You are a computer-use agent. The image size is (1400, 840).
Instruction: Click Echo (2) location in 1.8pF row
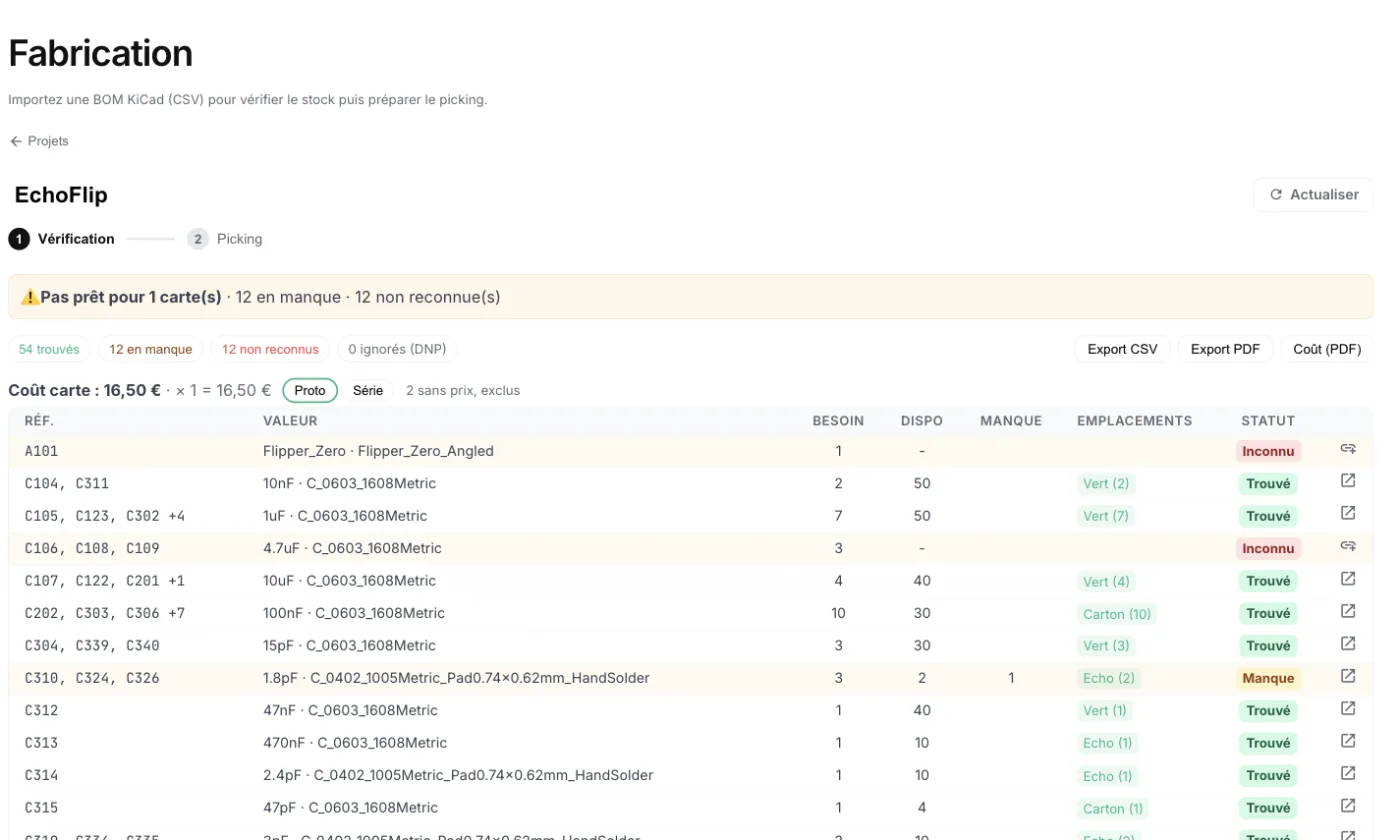[1109, 678]
